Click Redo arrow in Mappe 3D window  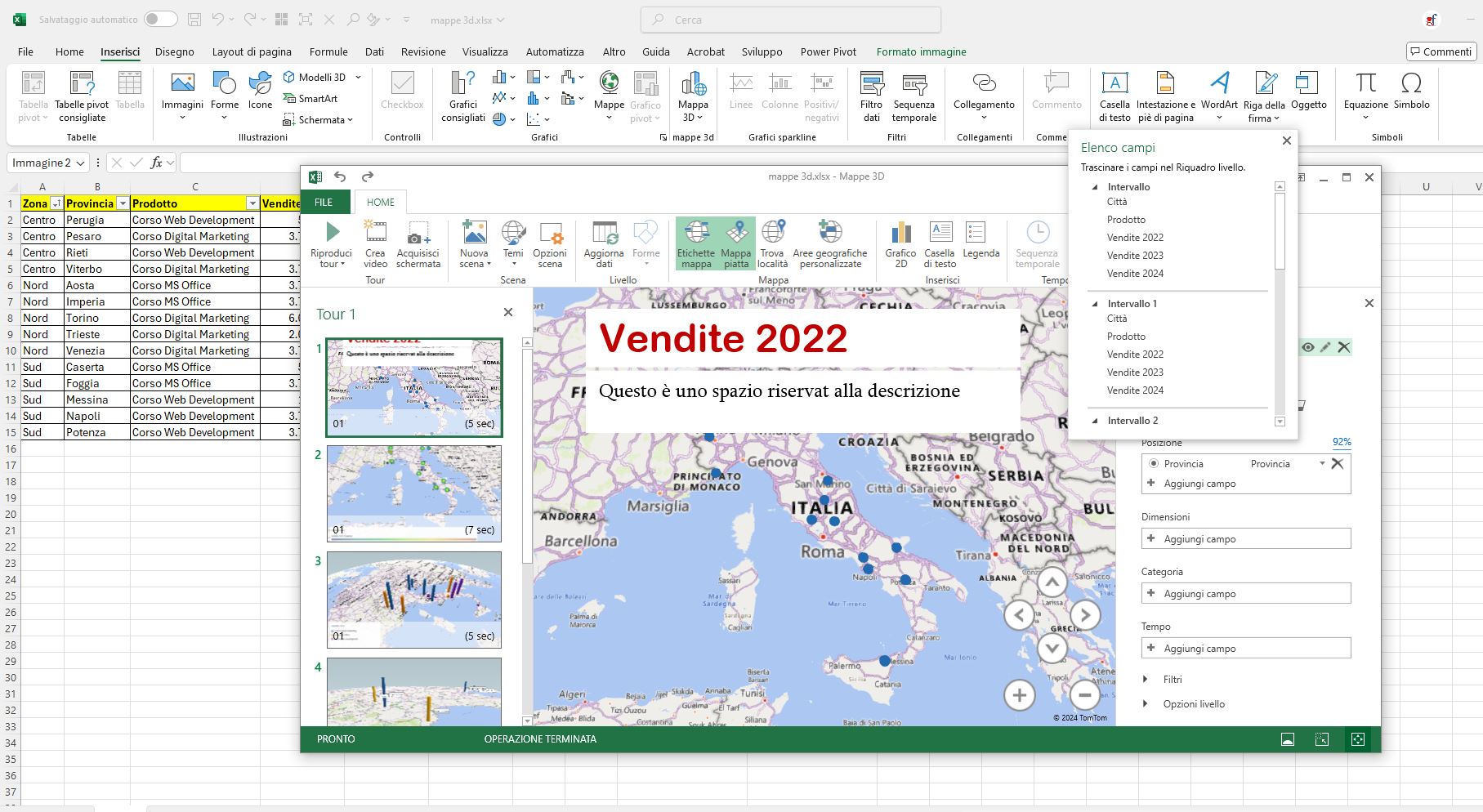click(368, 176)
